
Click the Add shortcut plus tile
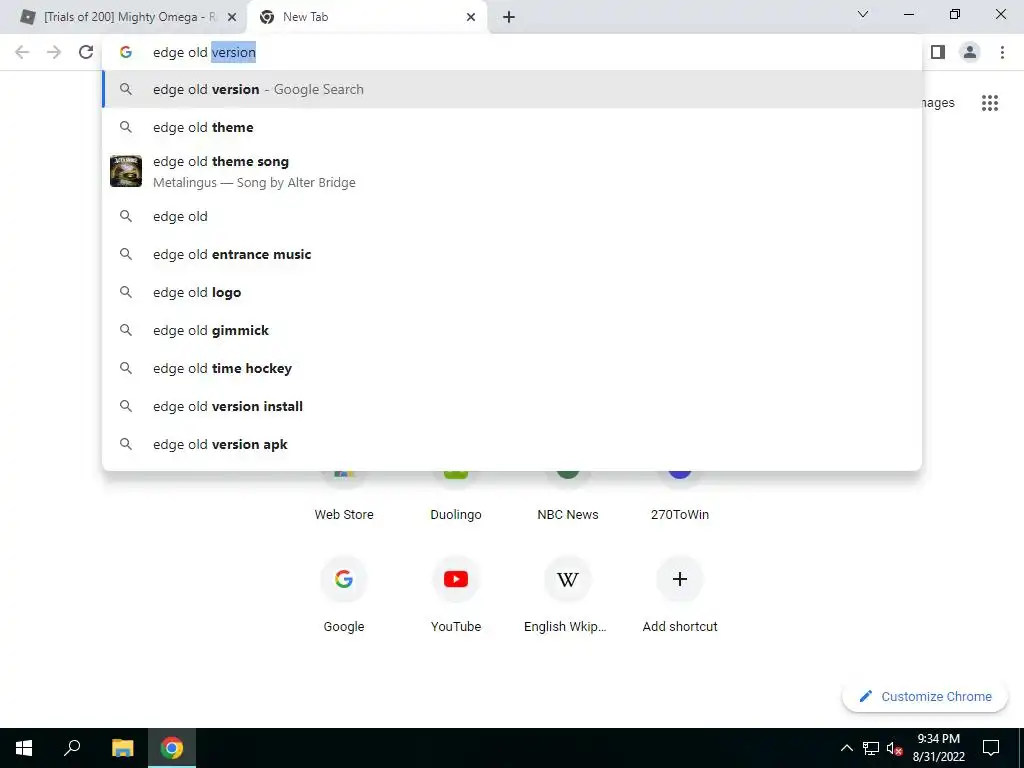(x=680, y=593)
